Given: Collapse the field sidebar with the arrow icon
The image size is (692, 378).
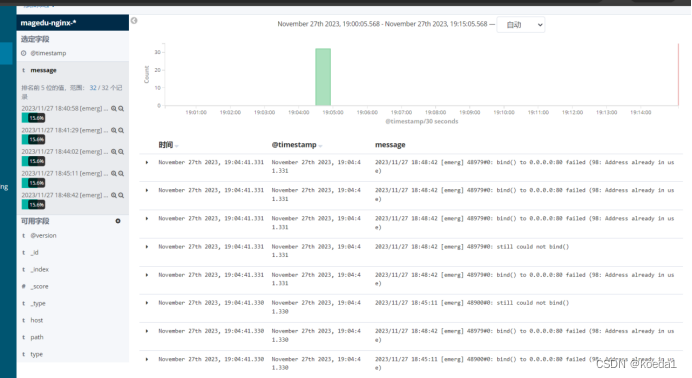Looking at the screenshot, I should pyautogui.click(x=134, y=20).
